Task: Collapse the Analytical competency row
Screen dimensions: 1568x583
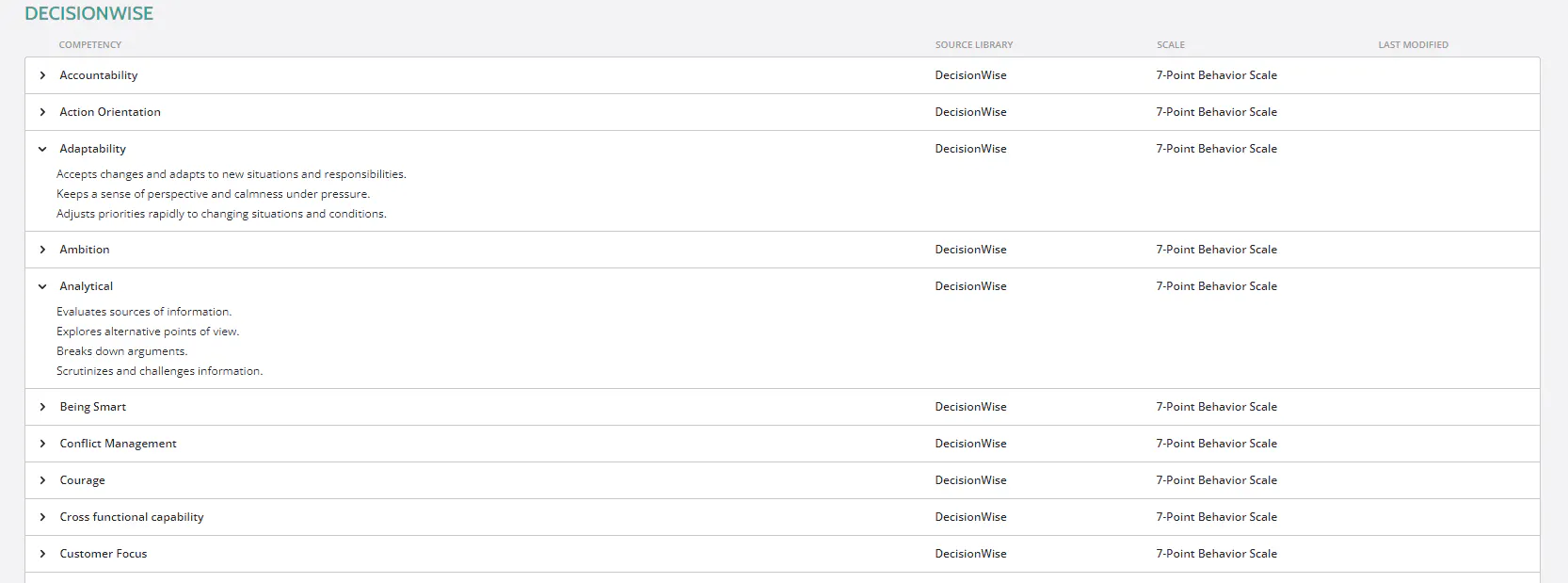Action: tap(42, 286)
